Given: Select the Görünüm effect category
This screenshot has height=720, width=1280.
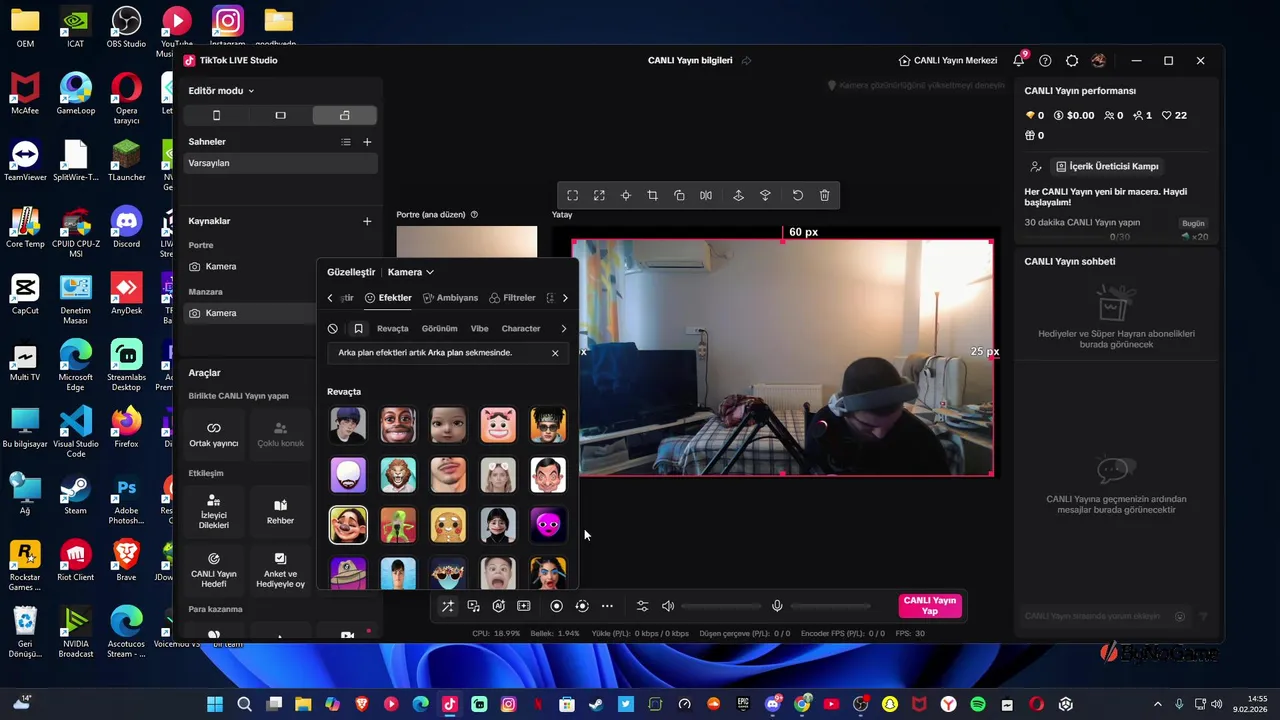Looking at the screenshot, I should pos(439,329).
